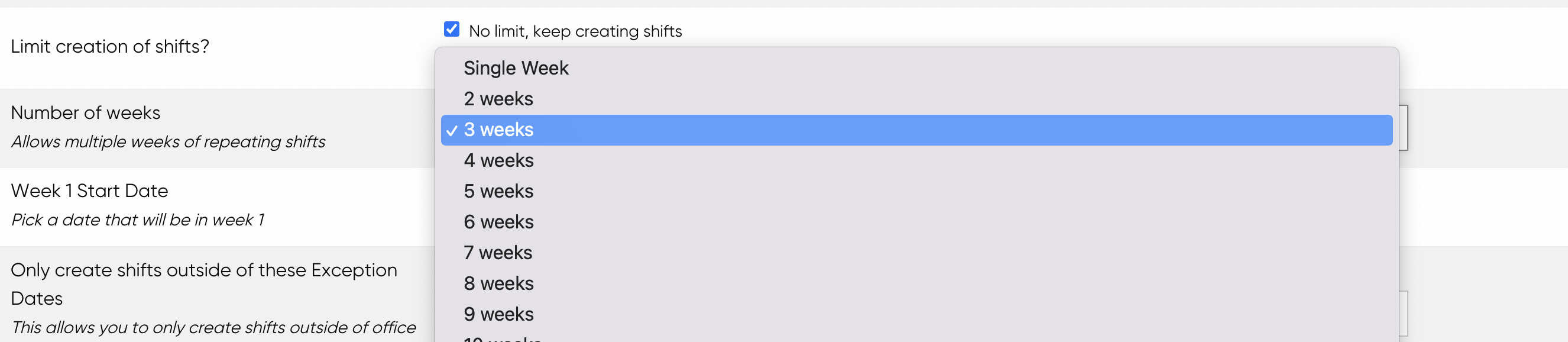Select 9 weeks from the dropdown
The height and width of the screenshot is (342, 1568).
[916, 315]
